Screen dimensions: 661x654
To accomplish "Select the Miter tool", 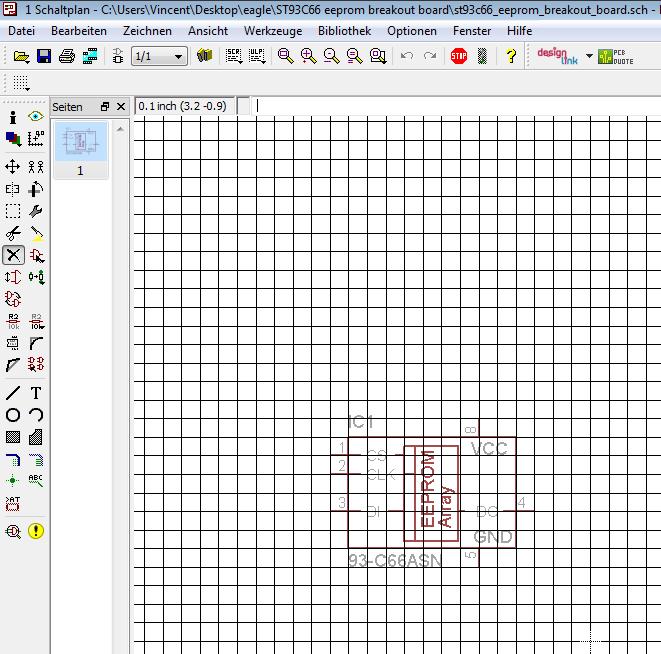I will (x=36, y=343).
